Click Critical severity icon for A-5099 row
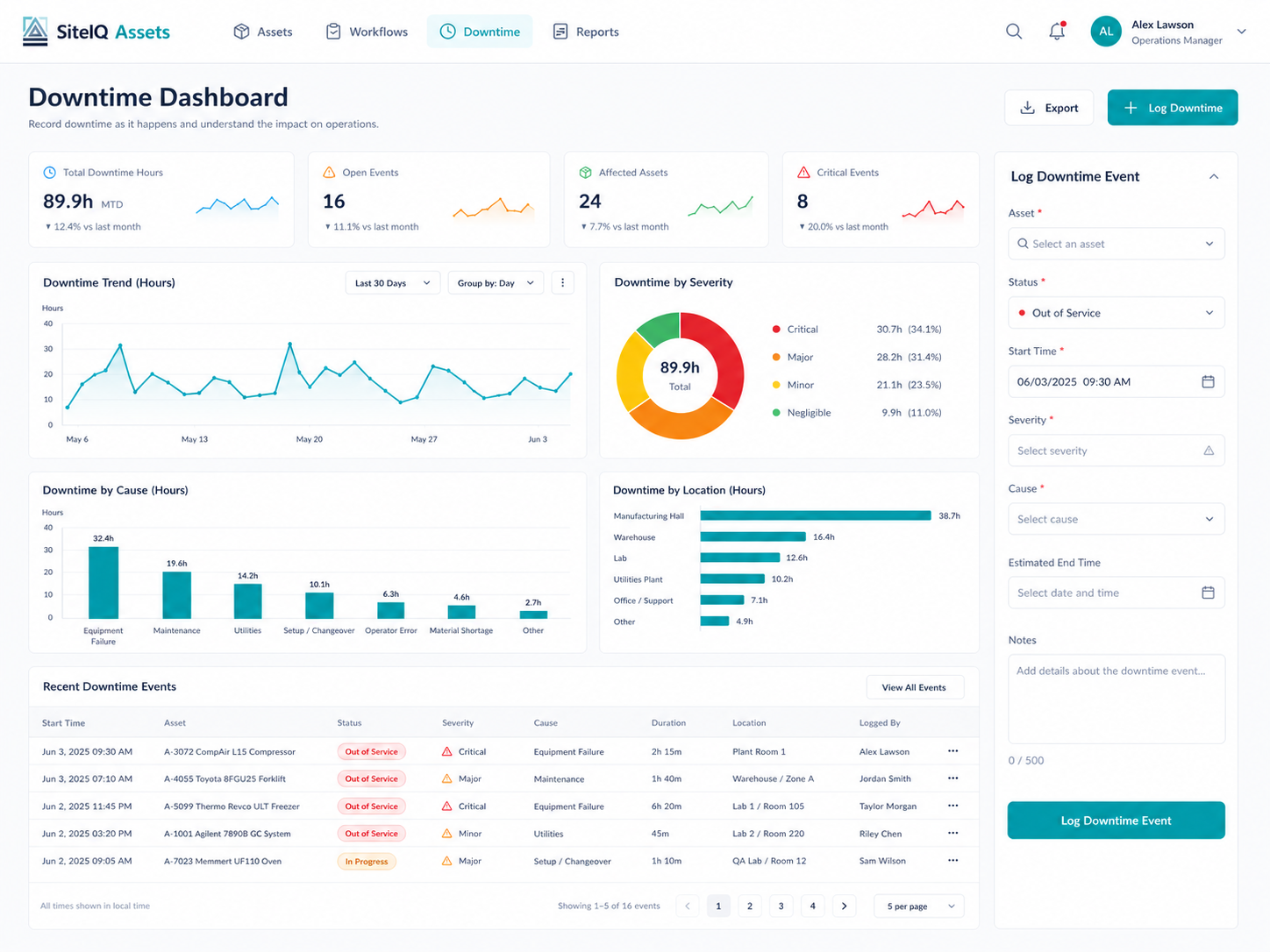This screenshot has height=952, width=1270. (x=447, y=806)
